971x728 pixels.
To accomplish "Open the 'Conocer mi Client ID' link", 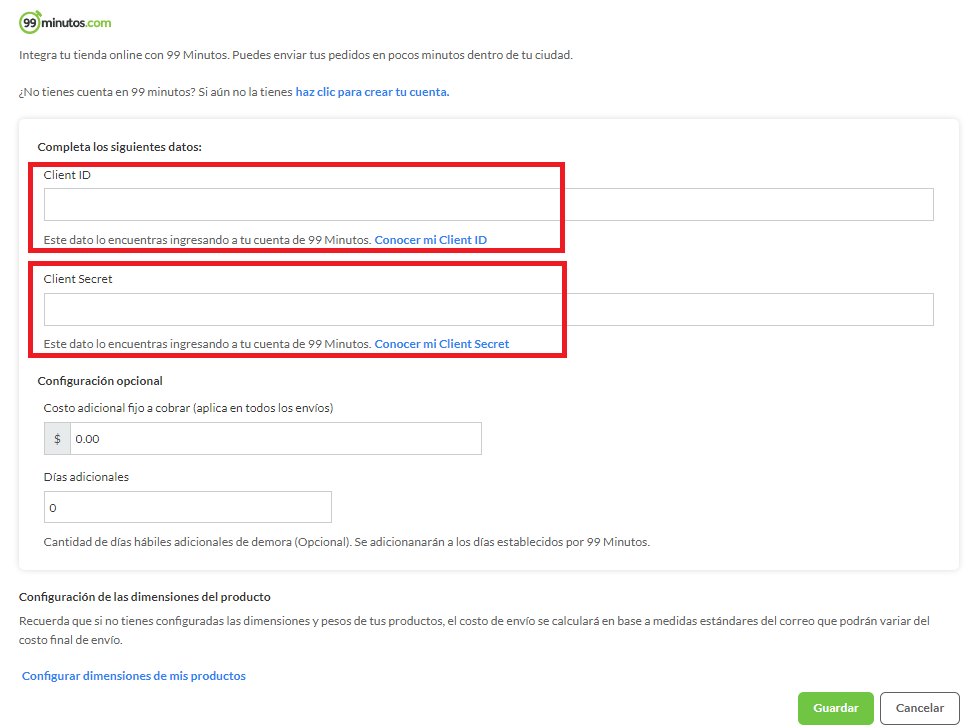I will 430,240.
